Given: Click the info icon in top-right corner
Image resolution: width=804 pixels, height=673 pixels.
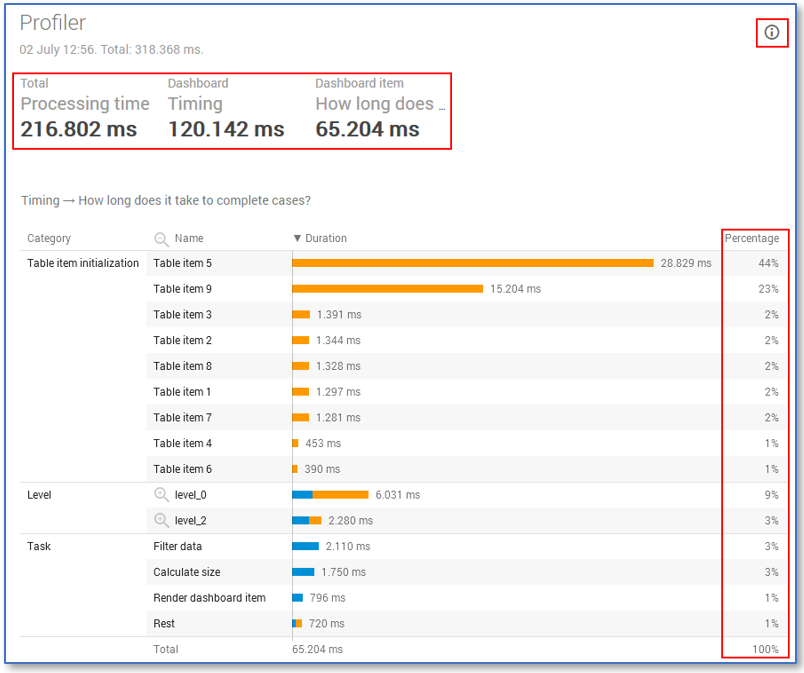Looking at the screenshot, I should pos(771,33).
